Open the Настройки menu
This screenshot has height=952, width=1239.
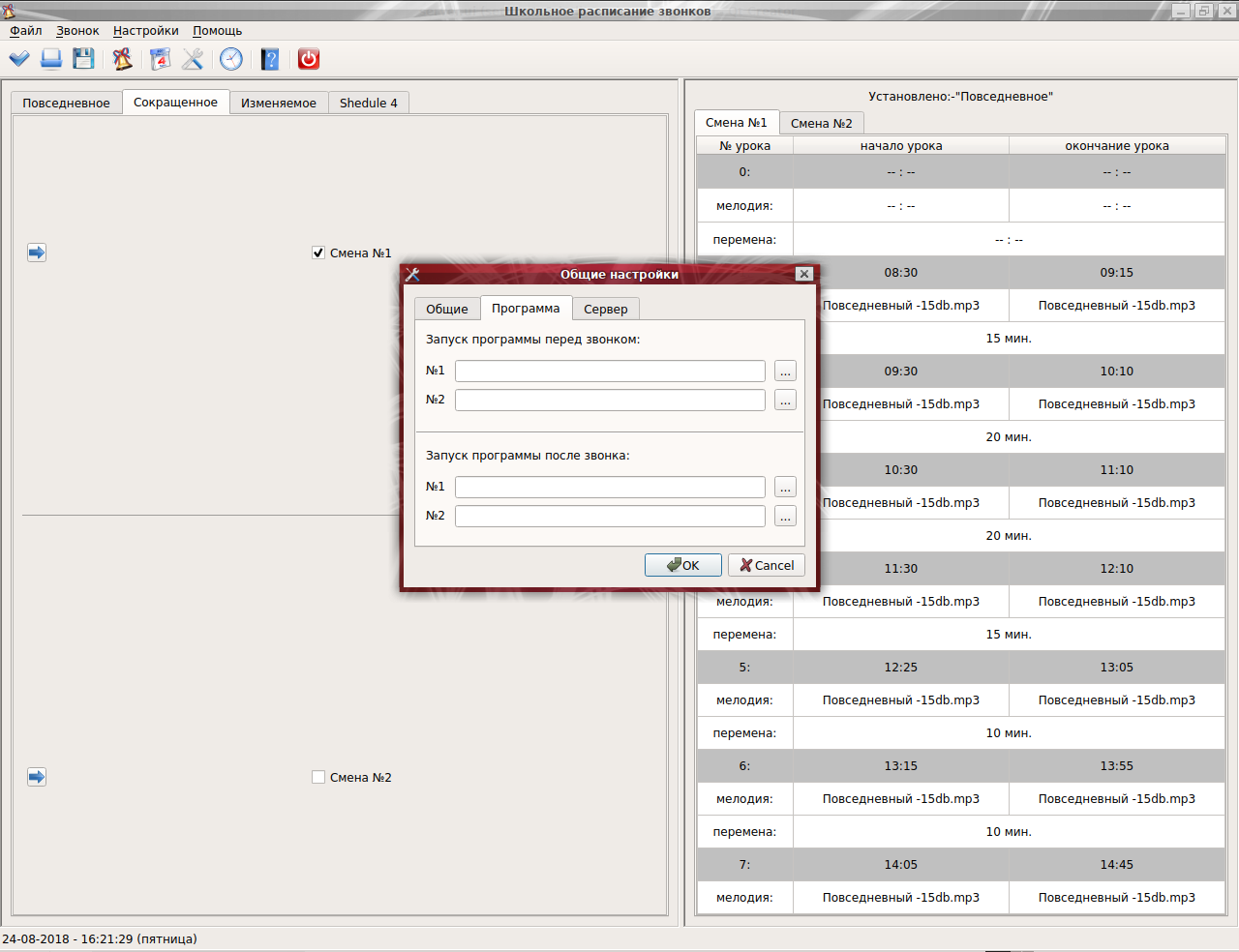pyautogui.click(x=145, y=31)
